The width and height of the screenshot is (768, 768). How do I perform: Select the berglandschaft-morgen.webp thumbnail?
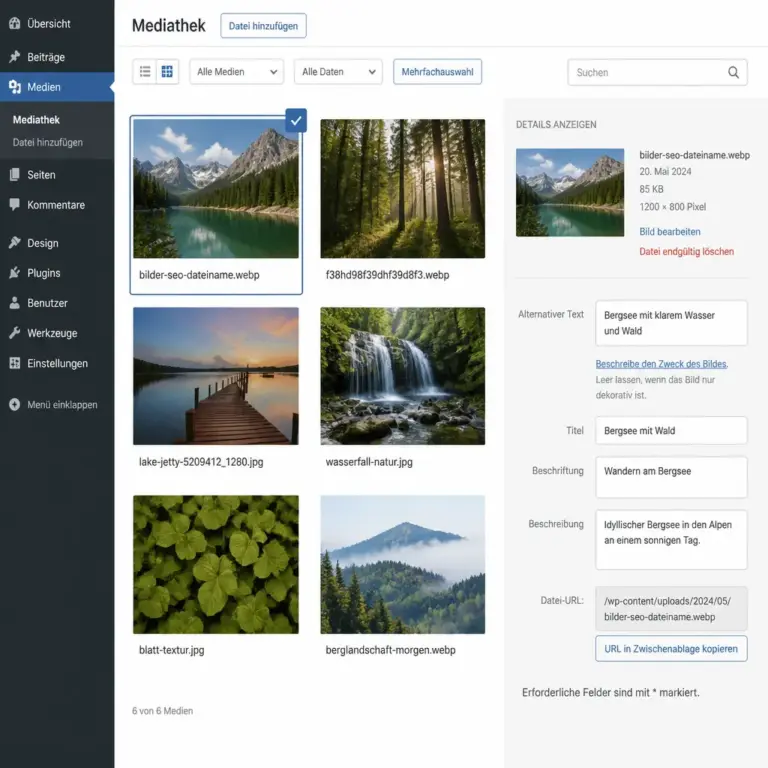point(403,564)
